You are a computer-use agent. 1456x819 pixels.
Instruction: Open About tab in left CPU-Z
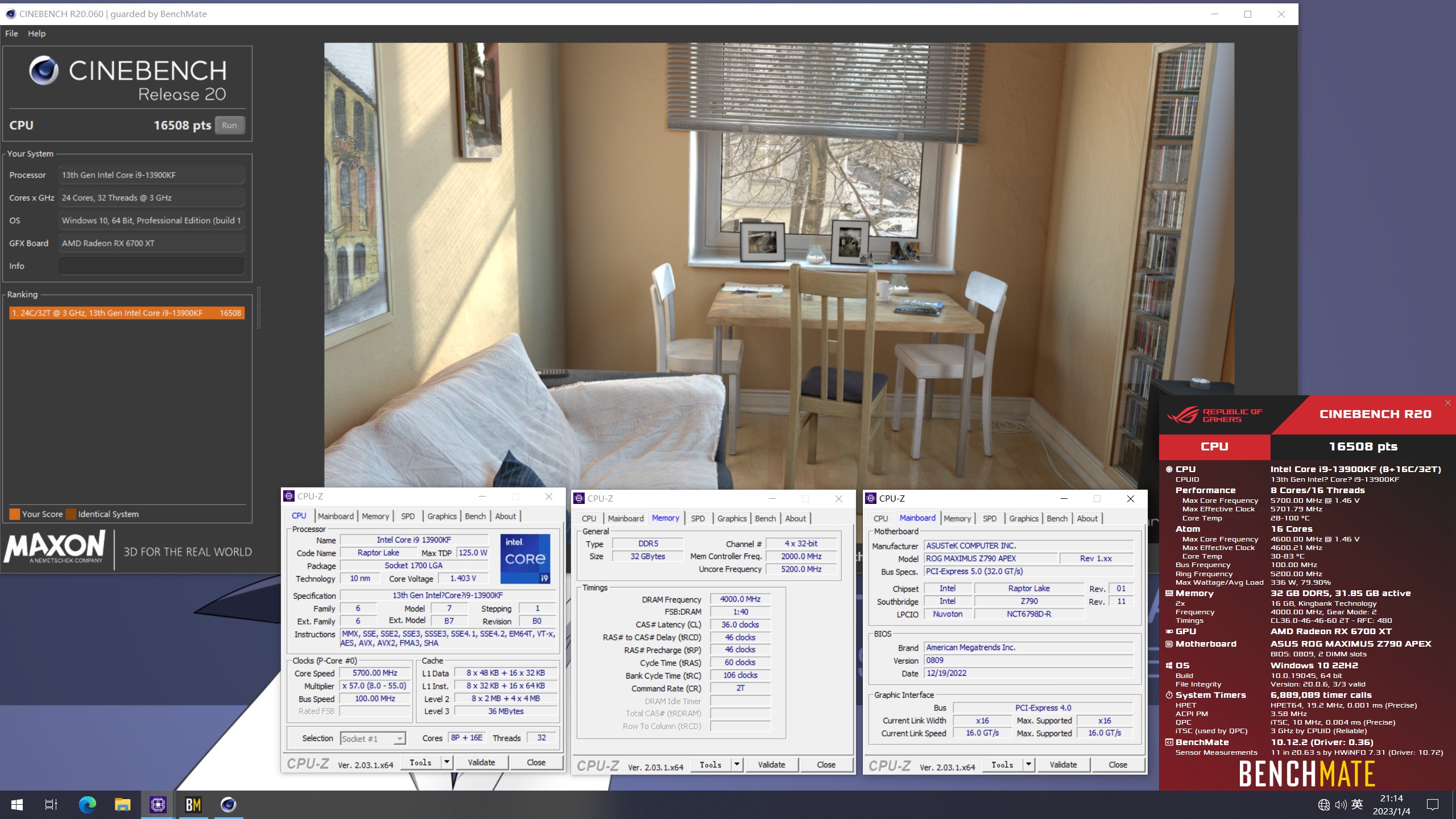[506, 516]
